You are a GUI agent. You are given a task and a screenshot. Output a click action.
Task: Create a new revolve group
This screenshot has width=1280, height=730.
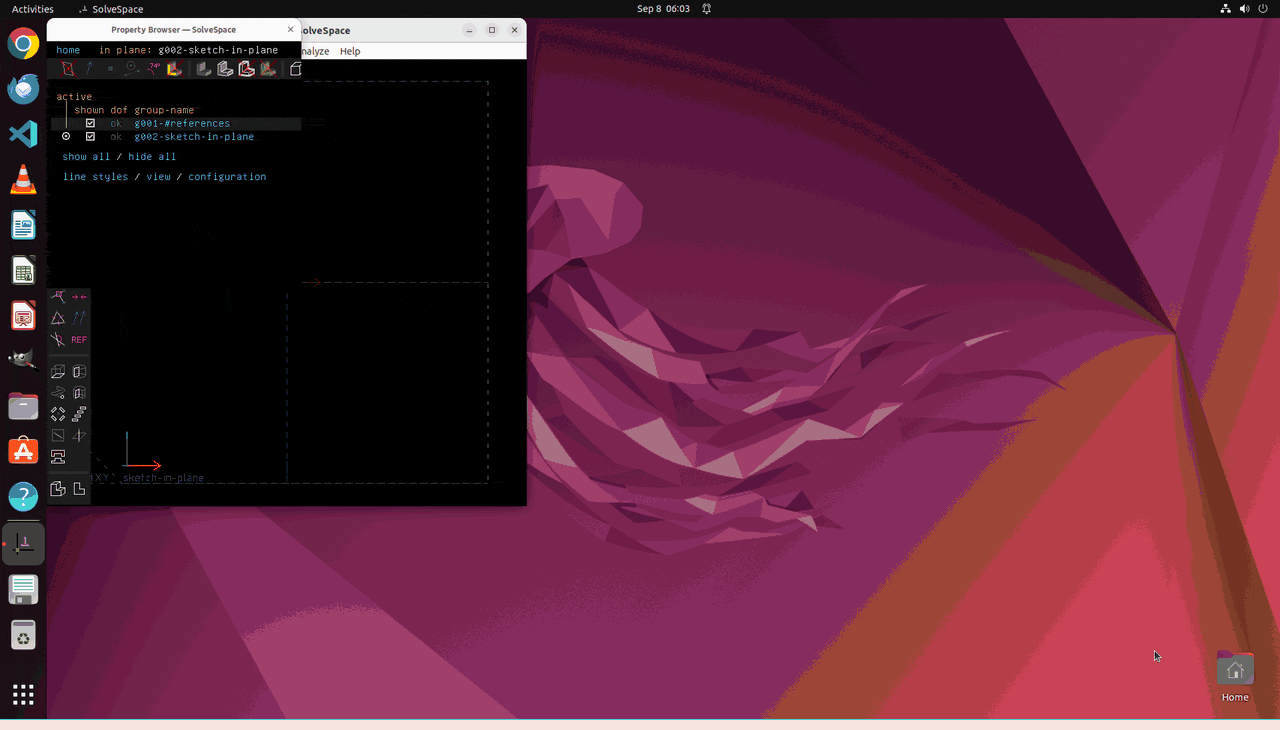[x=79, y=393]
